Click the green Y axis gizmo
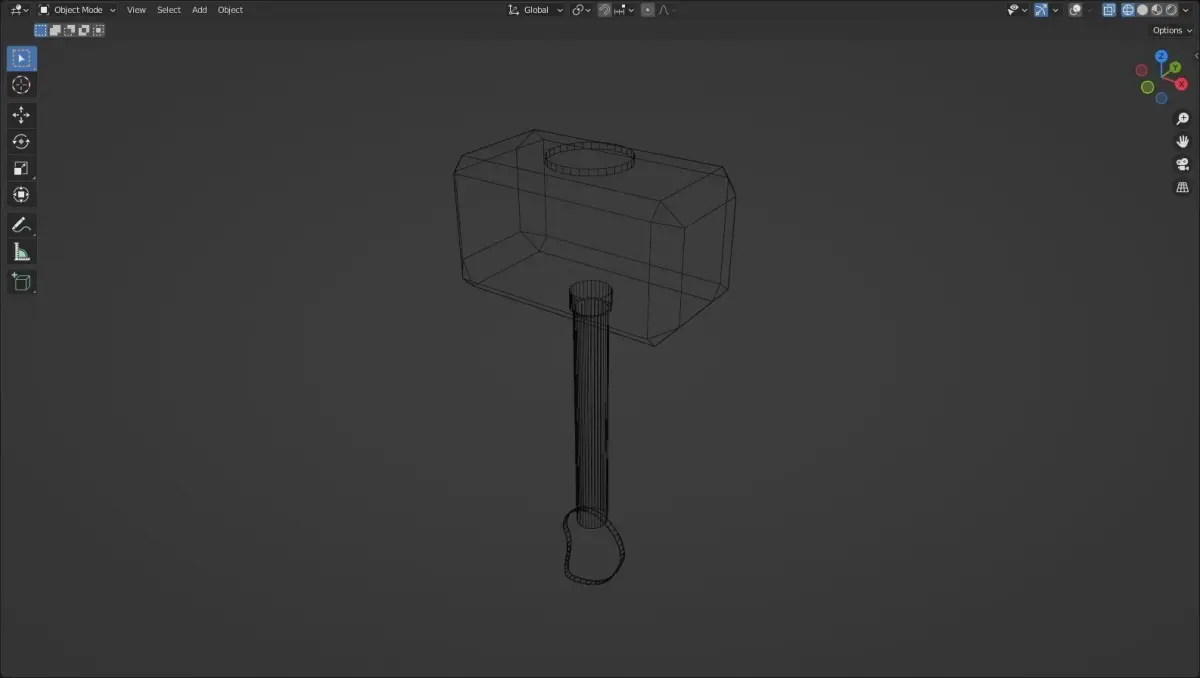This screenshot has width=1200, height=678. coord(1175,67)
